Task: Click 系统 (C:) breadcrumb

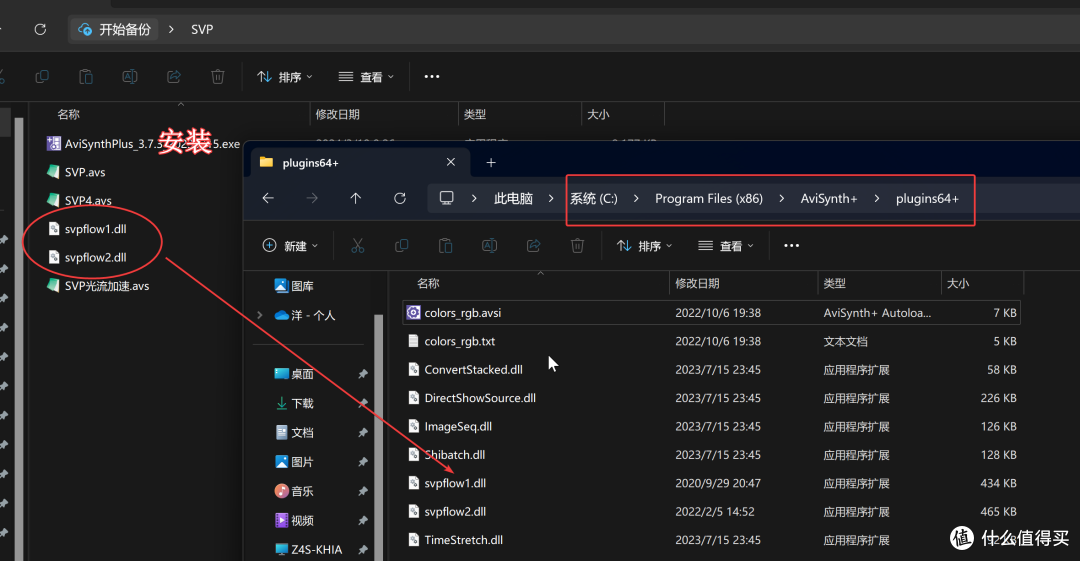Action: pos(594,198)
